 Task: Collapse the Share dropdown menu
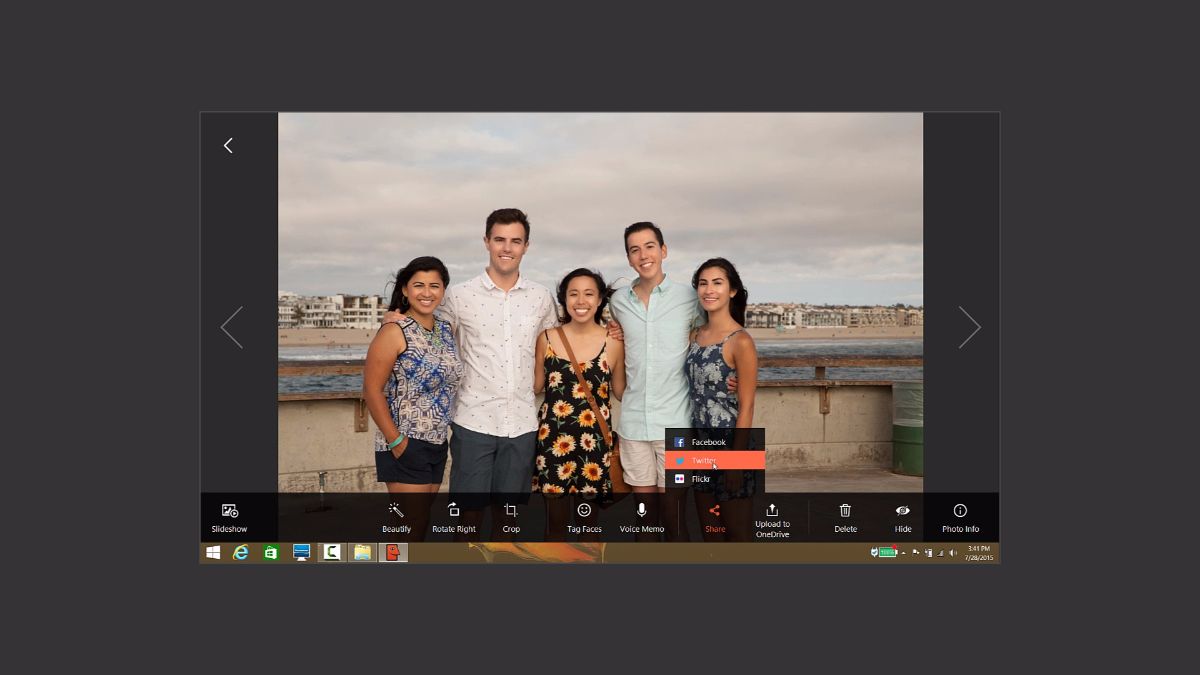(x=715, y=516)
